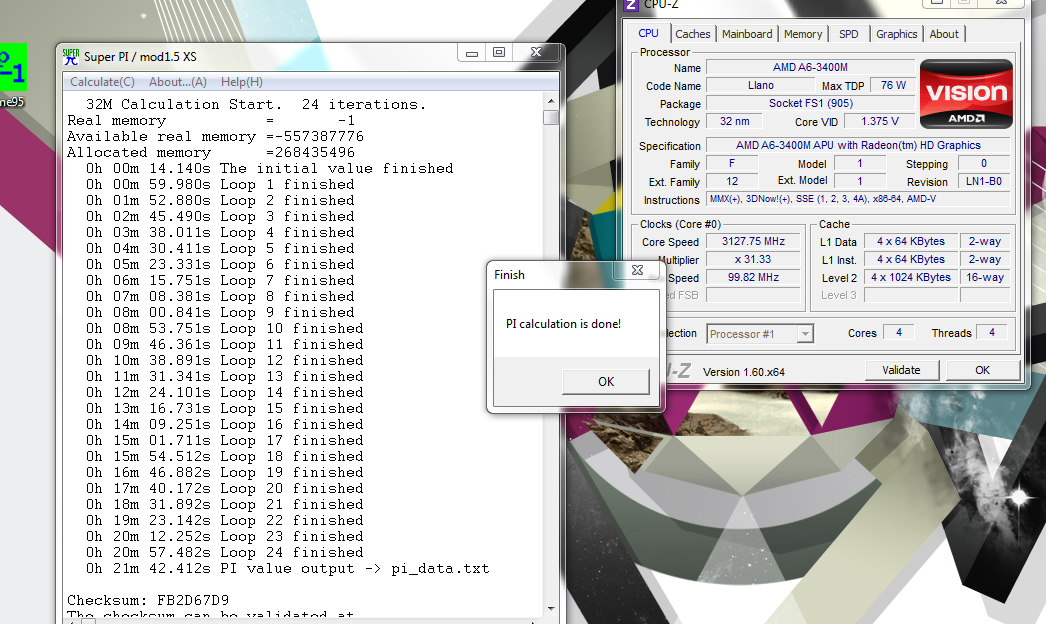The image size is (1046, 624).
Task: Click the 'Loop 12 finished' line
Action: click(x=225, y=360)
